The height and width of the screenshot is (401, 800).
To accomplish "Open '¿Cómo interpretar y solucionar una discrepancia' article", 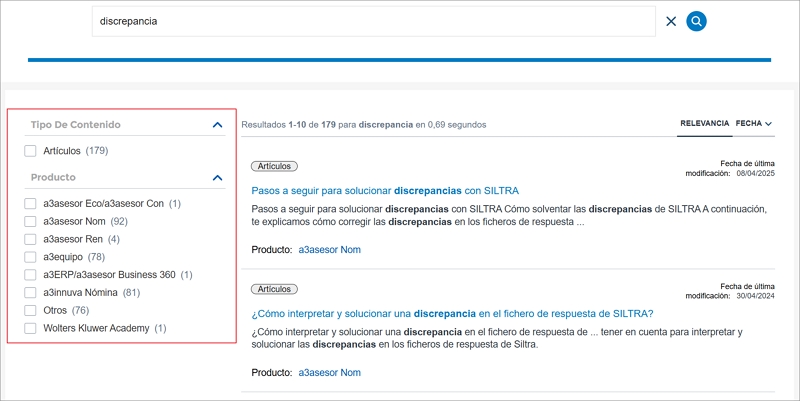I will pos(452,313).
